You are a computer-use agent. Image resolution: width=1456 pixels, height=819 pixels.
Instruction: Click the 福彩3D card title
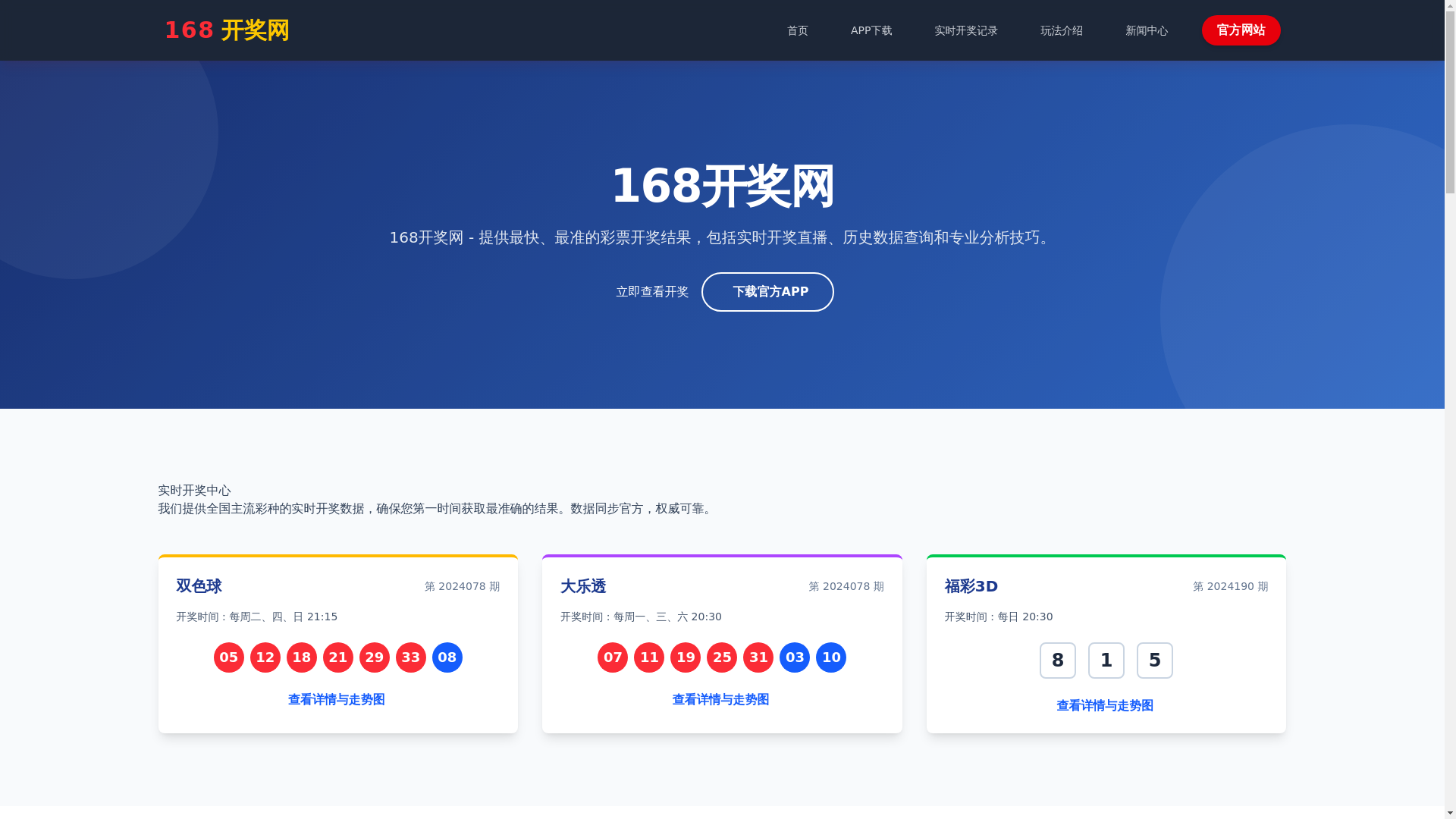click(x=971, y=586)
